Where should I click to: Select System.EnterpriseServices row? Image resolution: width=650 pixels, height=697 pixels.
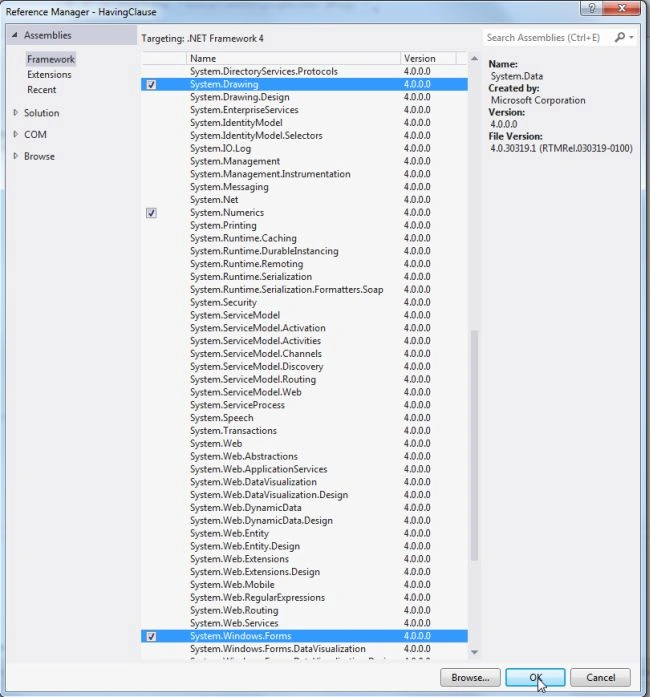(305, 110)
